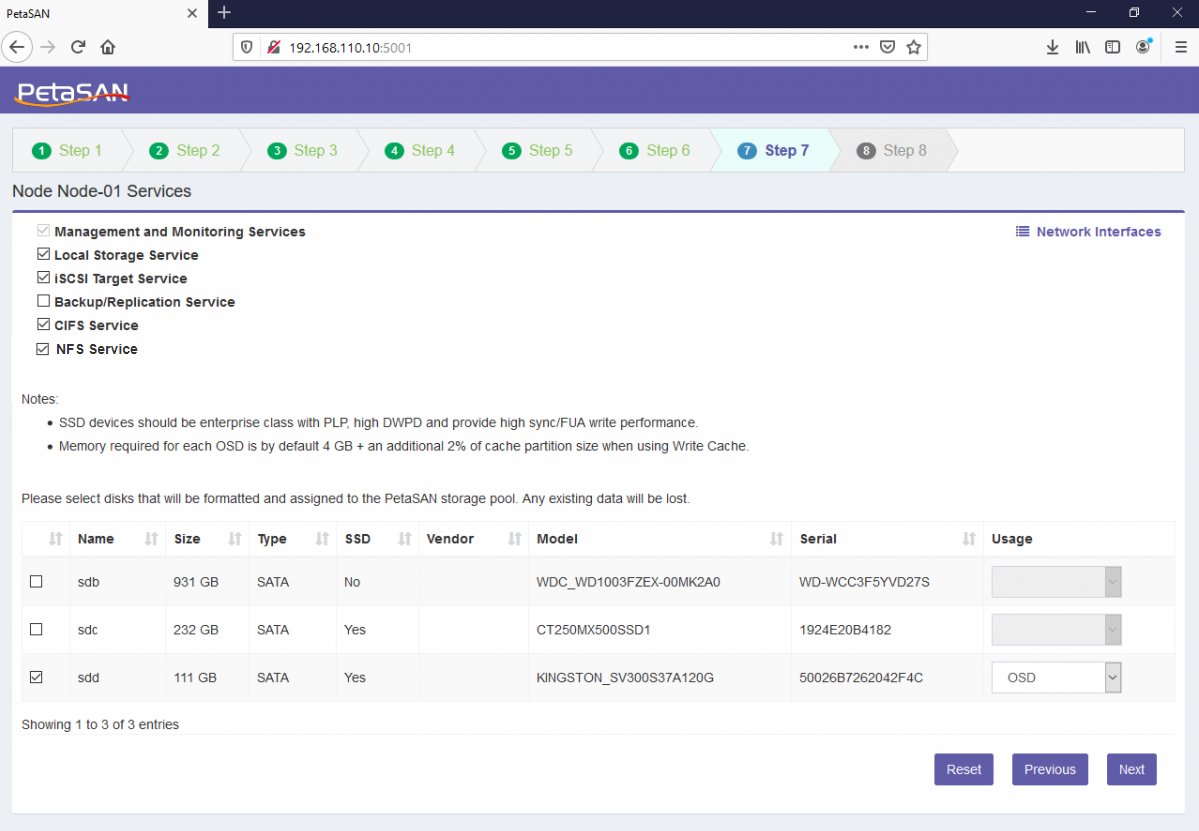
Task: Click the browser forward arrow
Action: tap(48, 47)
